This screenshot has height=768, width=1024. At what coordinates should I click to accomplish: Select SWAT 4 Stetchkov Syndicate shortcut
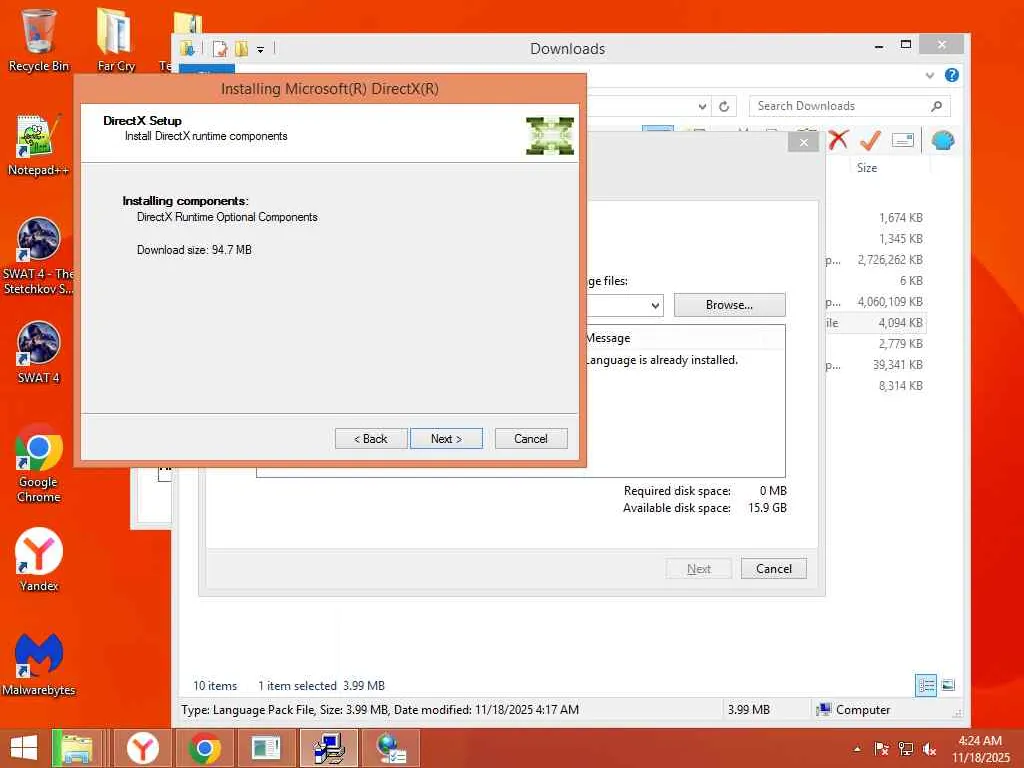click(x=38, y=256)
